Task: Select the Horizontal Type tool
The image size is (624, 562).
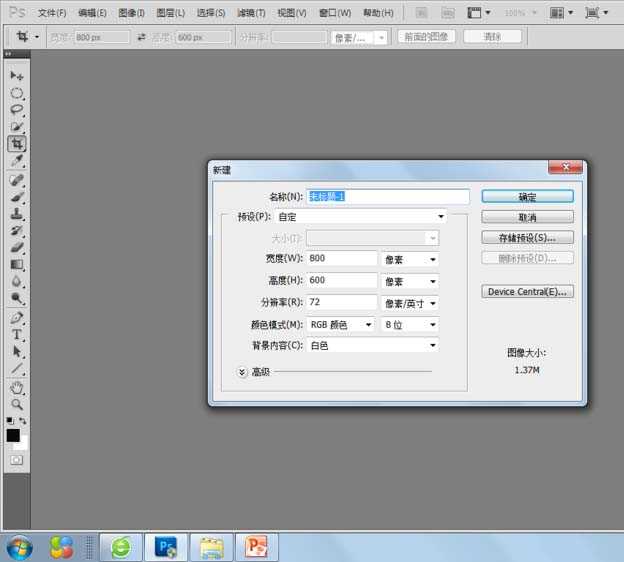Action: 17,334
